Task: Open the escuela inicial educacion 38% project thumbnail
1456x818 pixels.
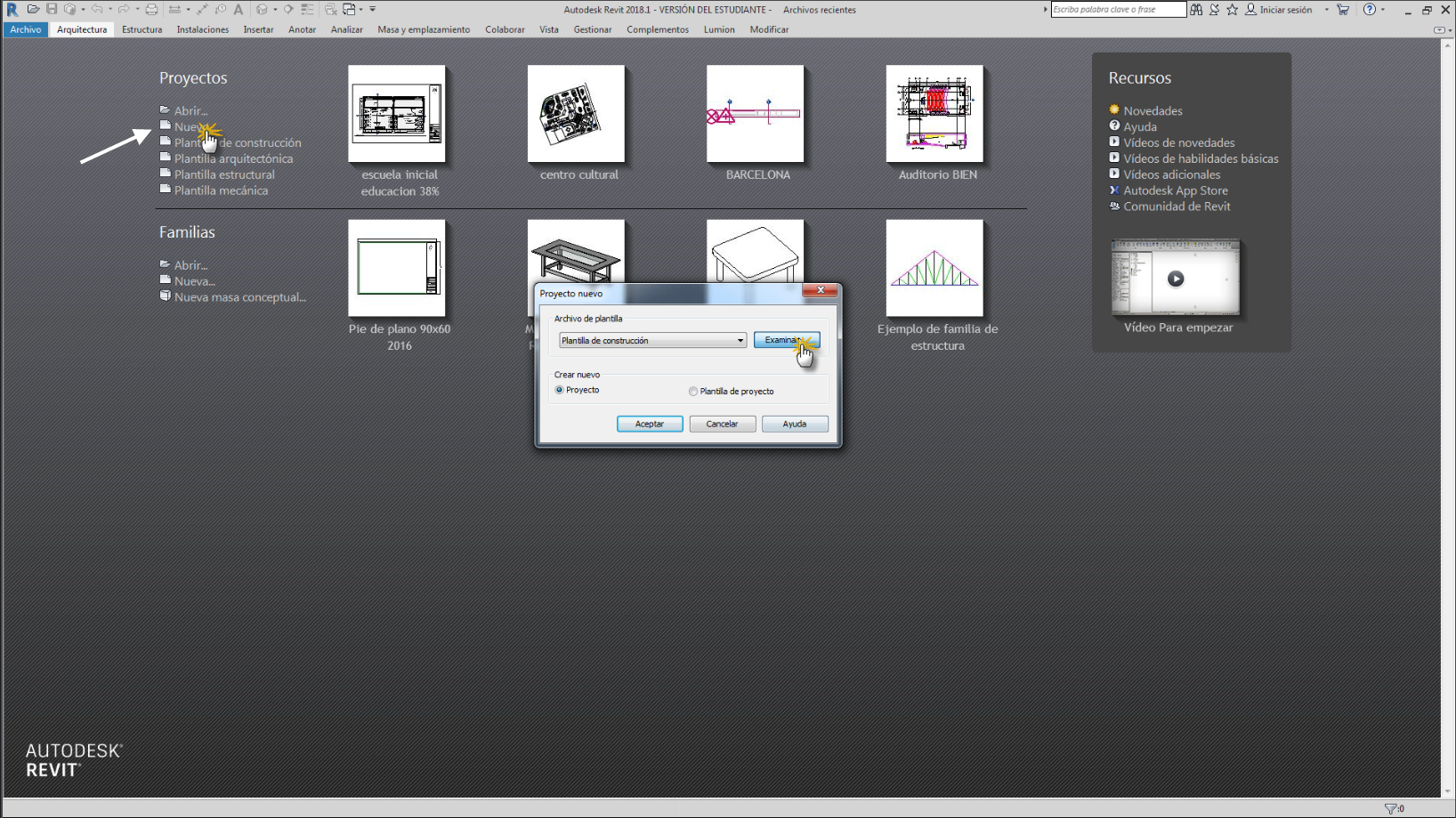Action: click(x=397, y=114)
